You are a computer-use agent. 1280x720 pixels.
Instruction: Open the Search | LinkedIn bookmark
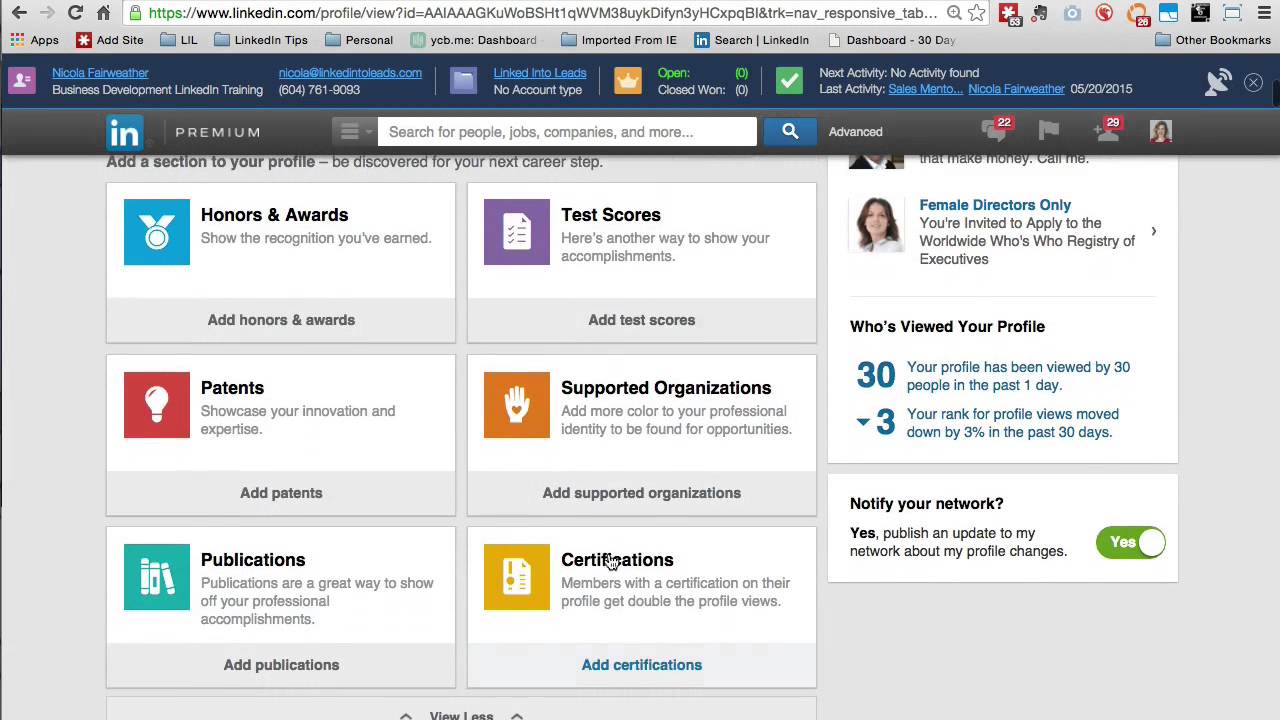[751, 40]
